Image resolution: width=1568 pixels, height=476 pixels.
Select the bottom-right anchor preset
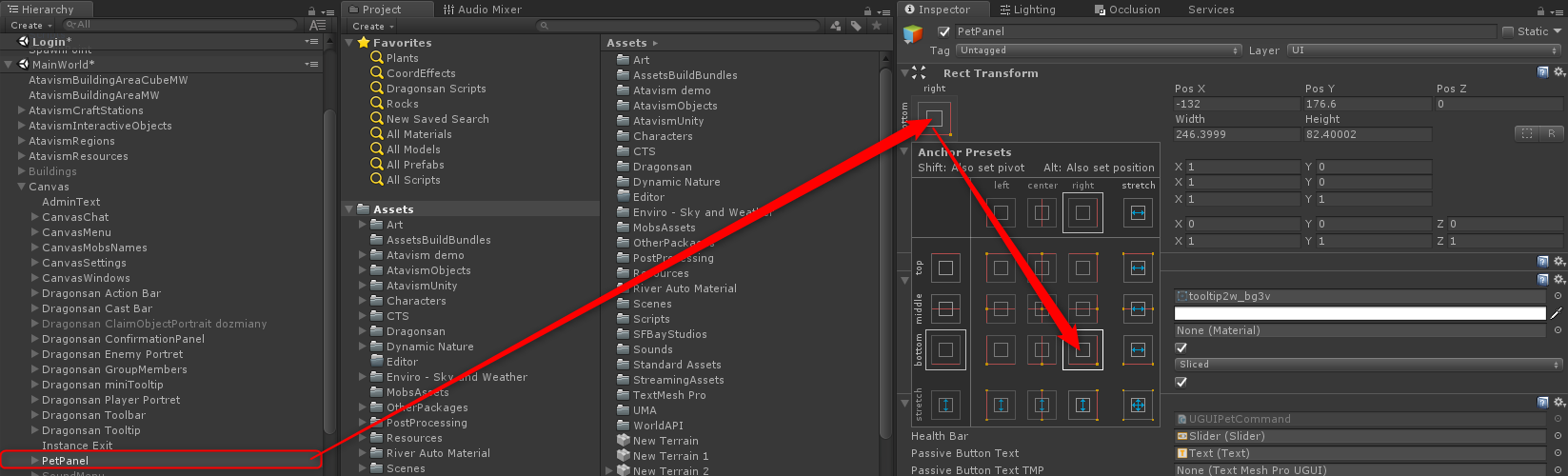[x=1082, y=350]
